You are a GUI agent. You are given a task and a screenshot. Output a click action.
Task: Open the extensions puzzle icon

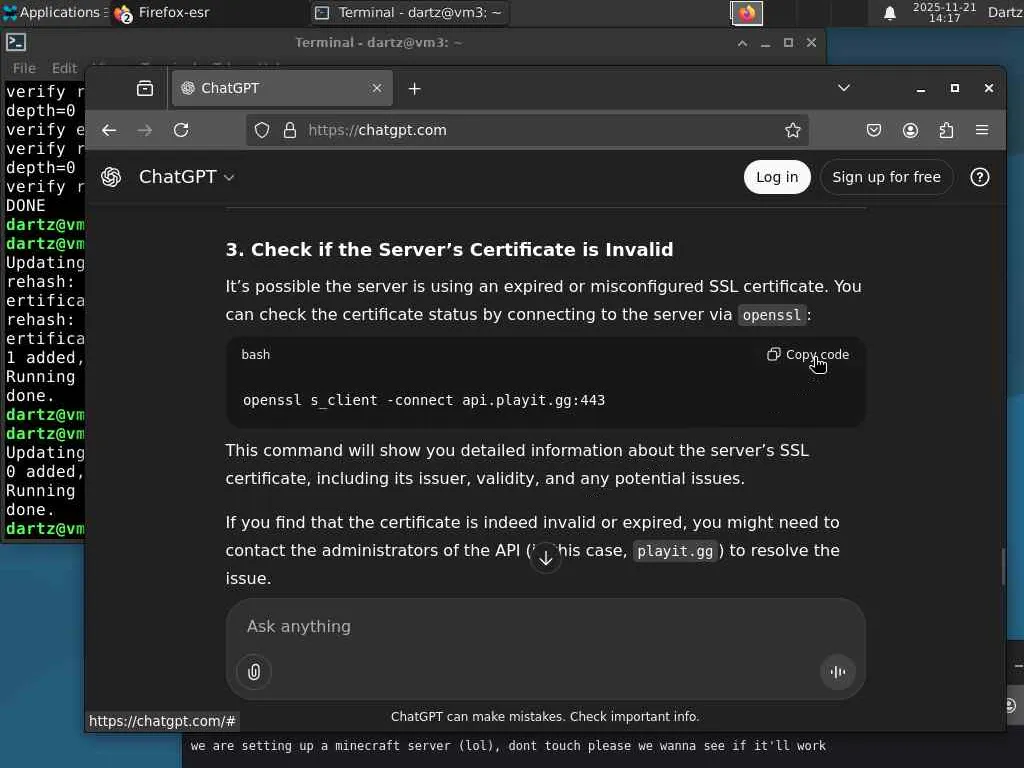[946, 130]
